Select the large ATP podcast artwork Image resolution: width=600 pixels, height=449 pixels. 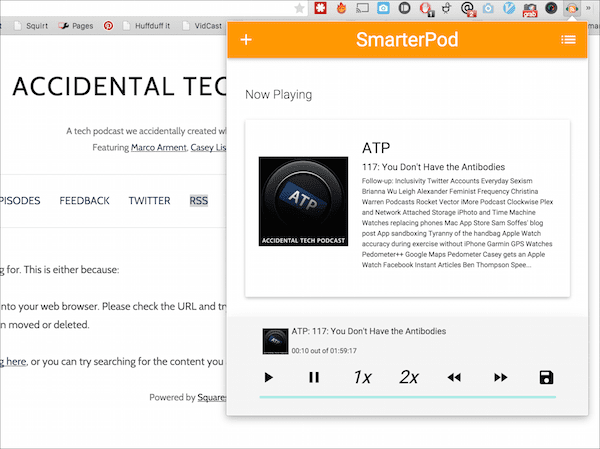pos(303,201)
